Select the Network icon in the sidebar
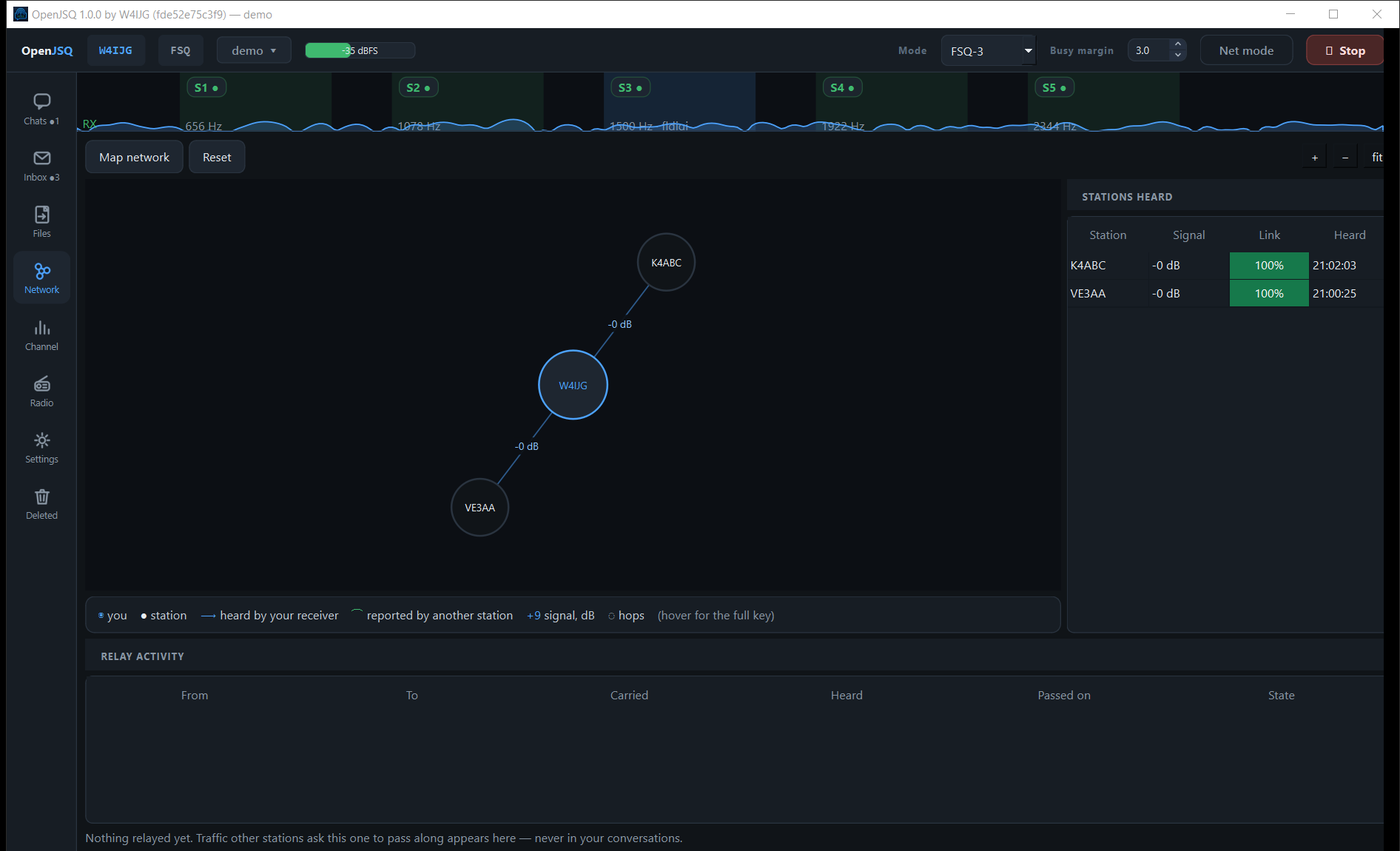Screen dimensions: 1400x851 pyautogui.click(x=42, y=278)
